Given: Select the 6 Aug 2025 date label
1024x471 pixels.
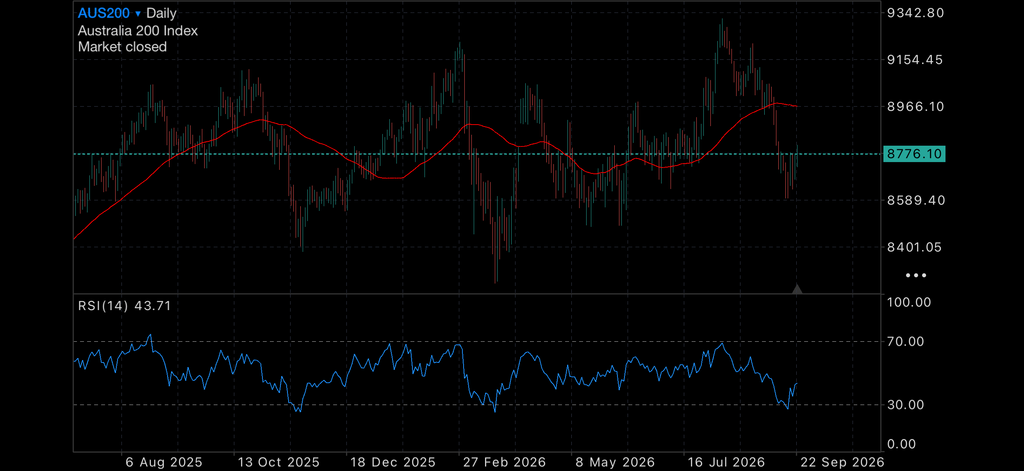Looking at the screenshot, I should 165,462.
